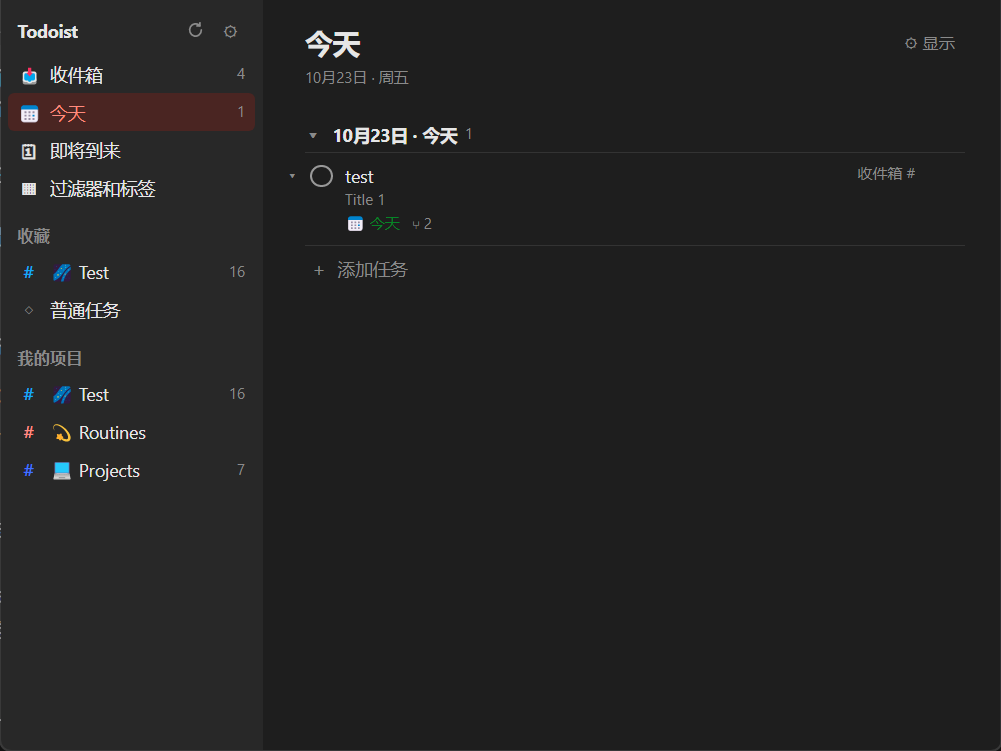This screenshot has height=751, width=1001.
Task: Click blue hash icon of Test under 我的项目
Action: click(29, 395)
